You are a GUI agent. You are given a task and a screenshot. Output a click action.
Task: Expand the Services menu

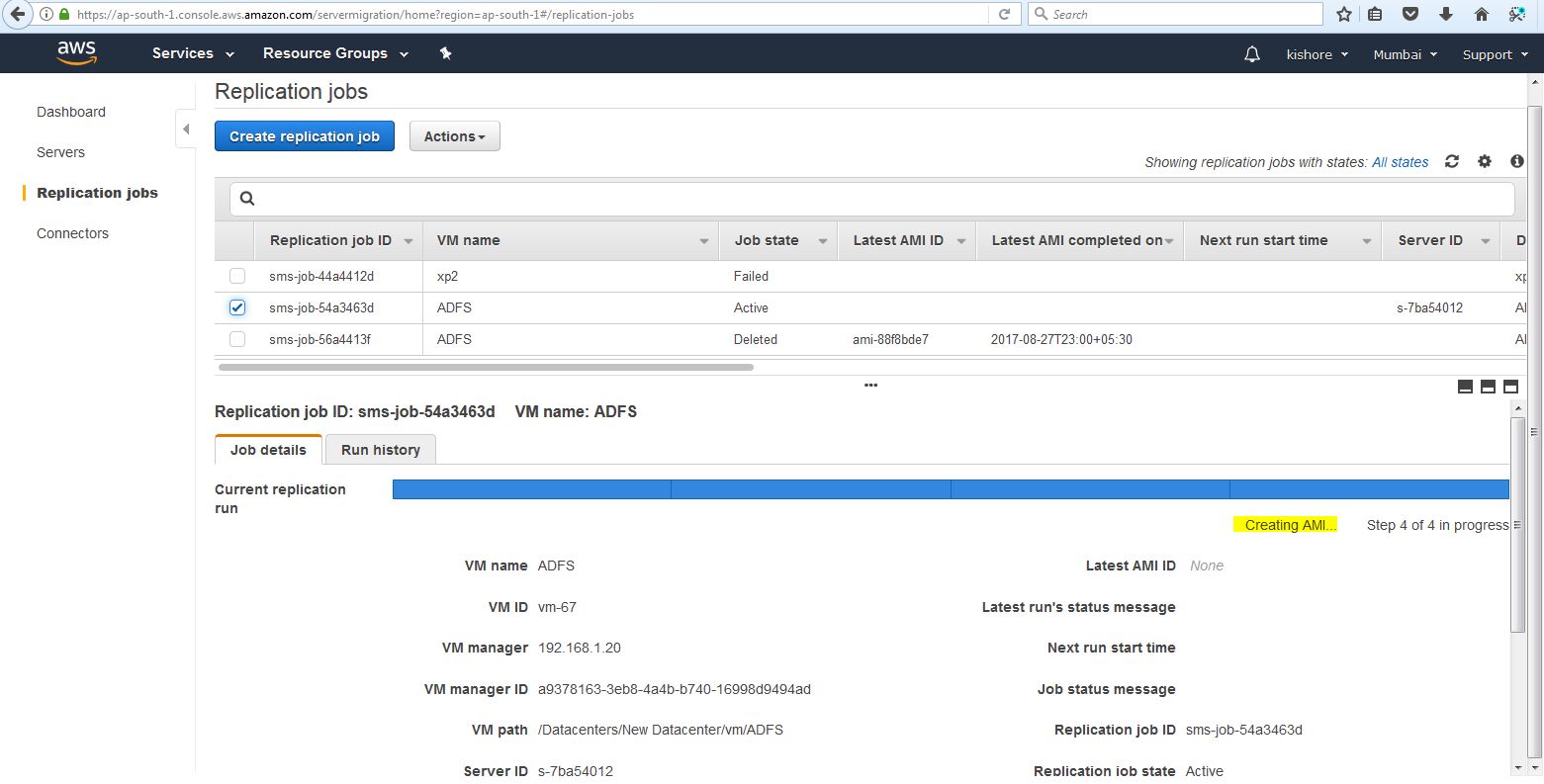(x=193, y=53)
